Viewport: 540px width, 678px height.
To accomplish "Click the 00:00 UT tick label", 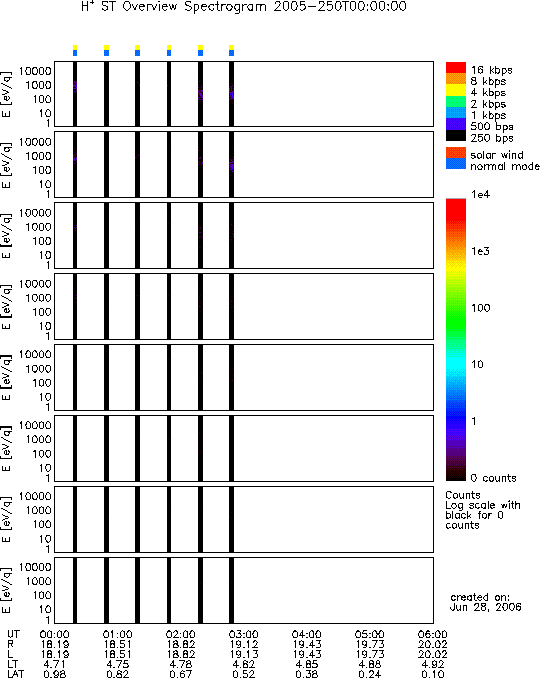I will coord(54,634).
